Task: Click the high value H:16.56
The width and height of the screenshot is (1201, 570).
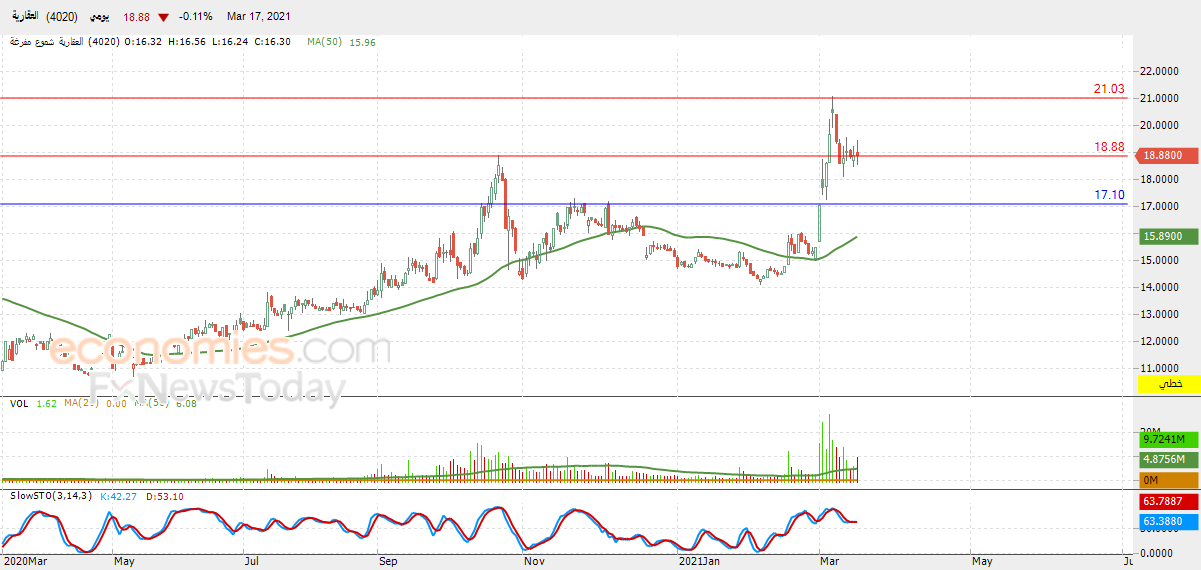Action: coord(187,42)
